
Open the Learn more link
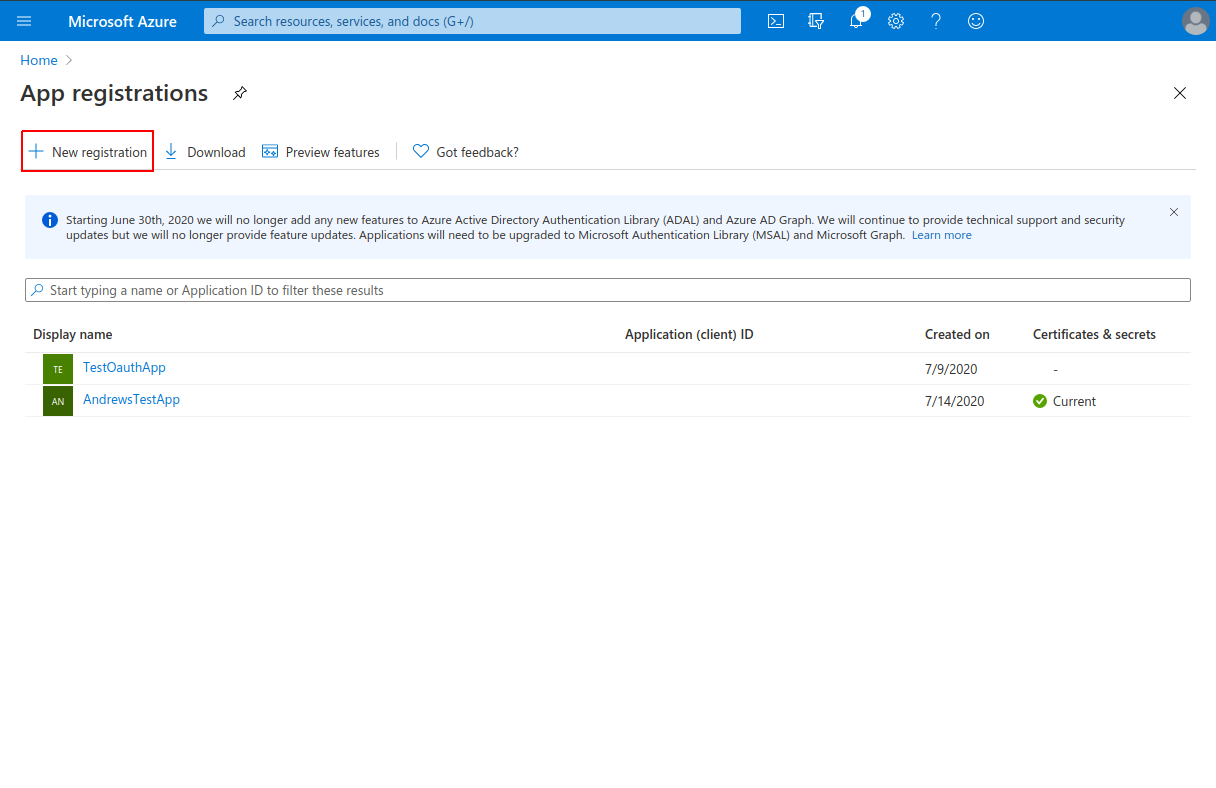tap(941, 235)
